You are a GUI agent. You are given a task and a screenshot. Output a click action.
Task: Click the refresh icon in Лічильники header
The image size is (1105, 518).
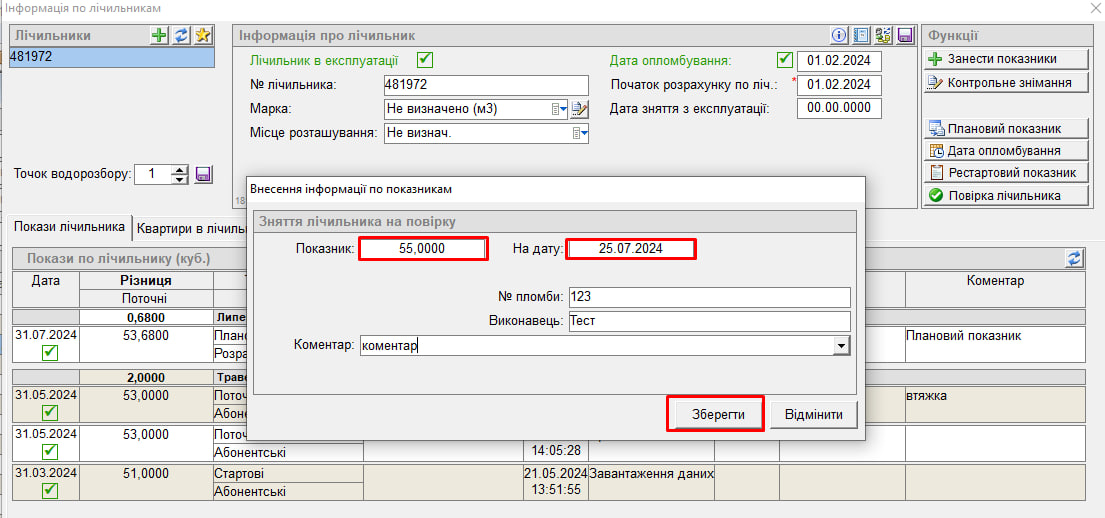click(x=181, y=35)
